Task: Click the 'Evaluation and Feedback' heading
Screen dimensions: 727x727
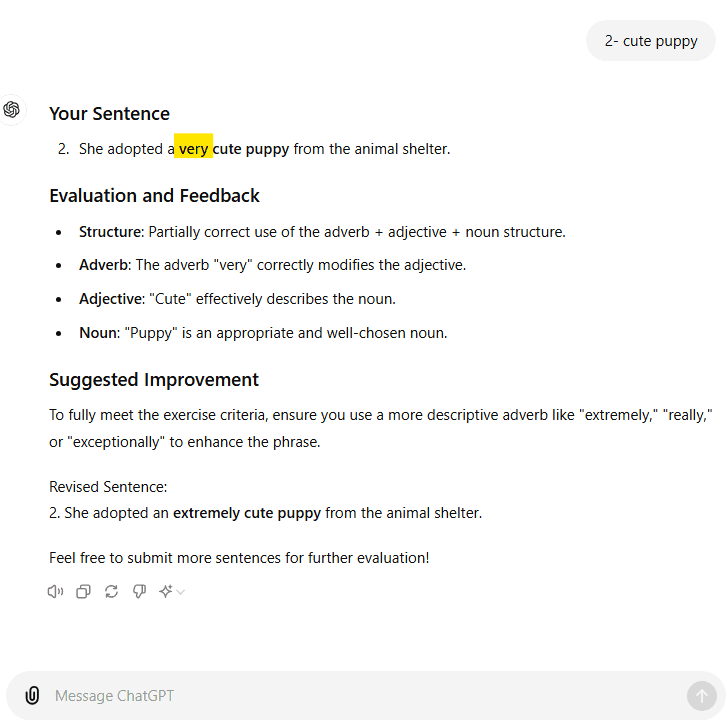Action: pyautogui.click(x=154, y=196)
